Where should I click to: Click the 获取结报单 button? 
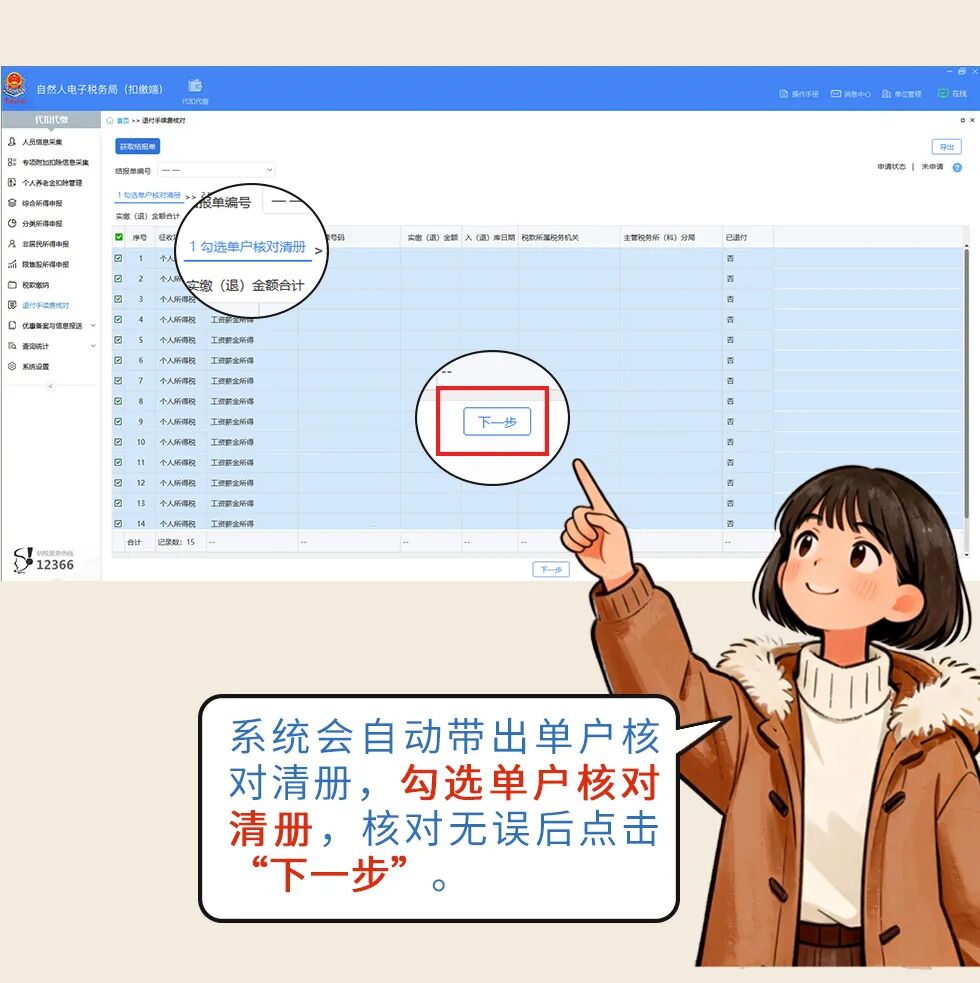(137, 147)
